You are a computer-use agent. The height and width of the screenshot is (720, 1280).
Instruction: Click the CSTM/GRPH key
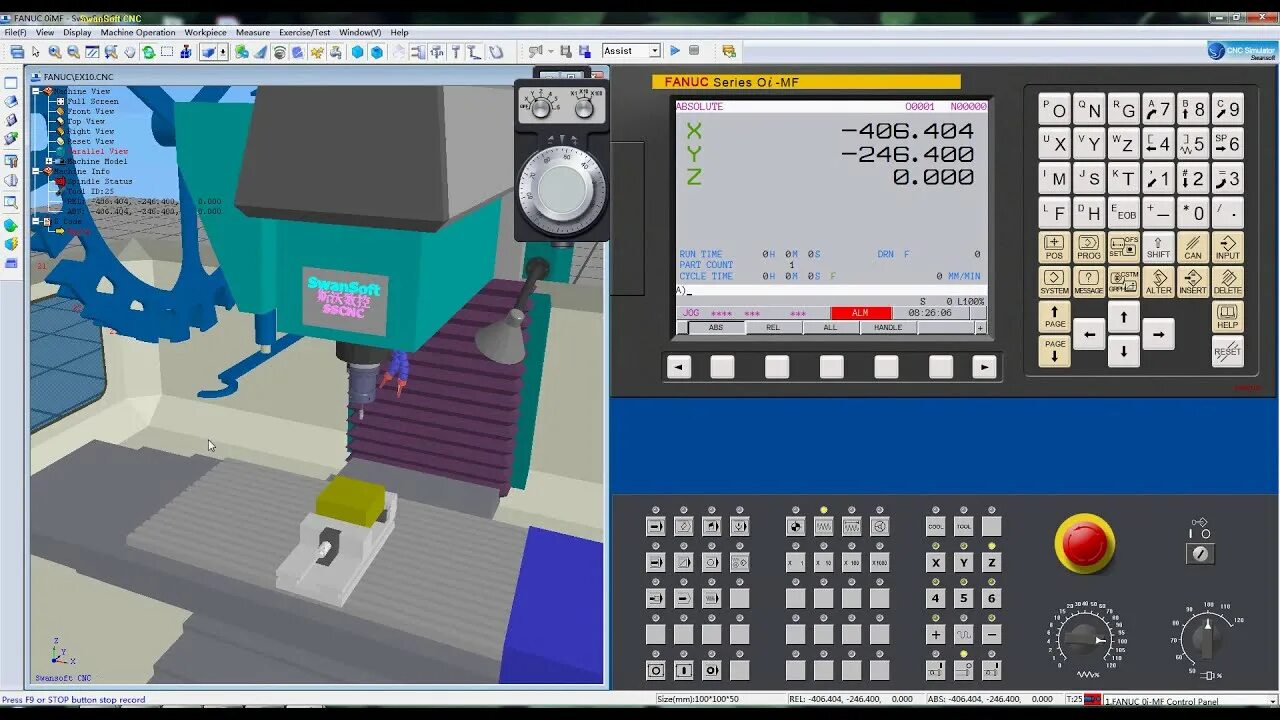1123,283
